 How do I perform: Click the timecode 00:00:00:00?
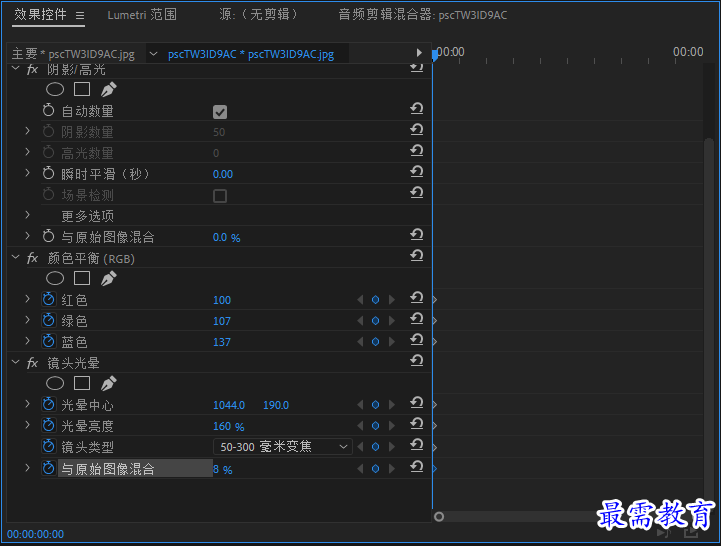[x=35, y=534]
